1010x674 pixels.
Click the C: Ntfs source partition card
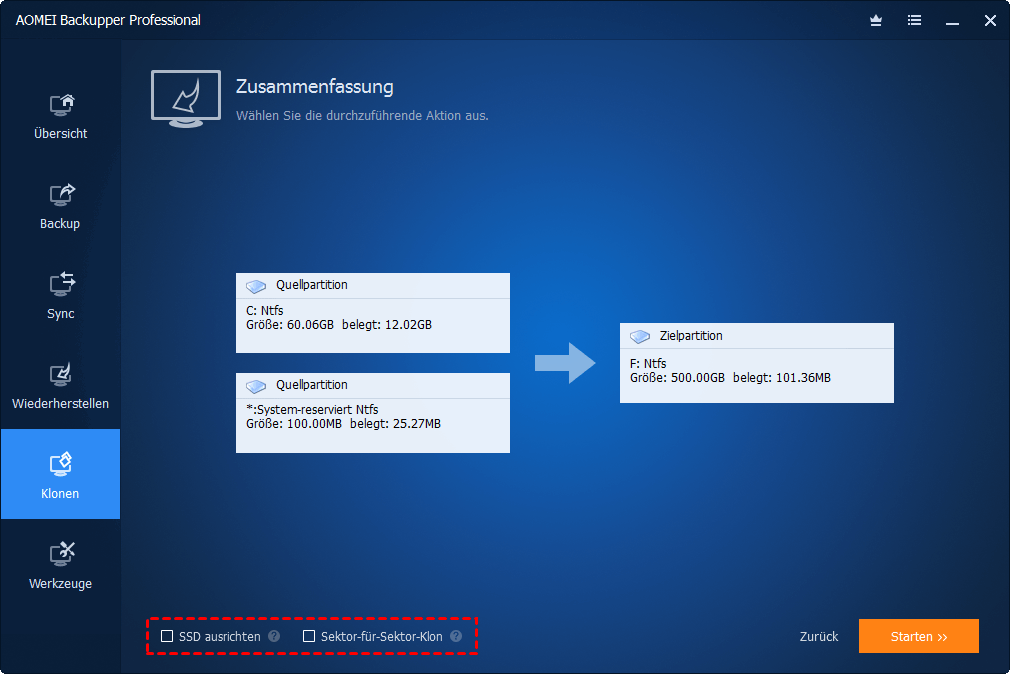(x=373, y=313)
